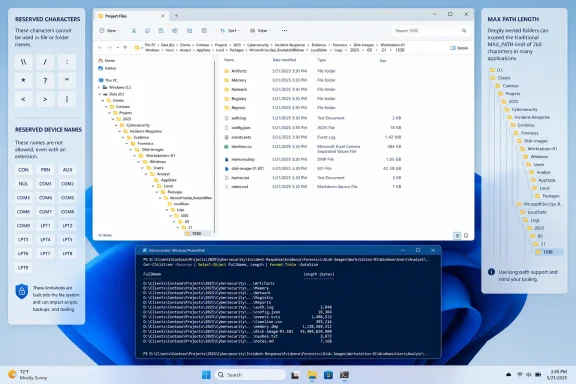Click the Paste icon in Explorer toolbar

click(x=161, y=31)
